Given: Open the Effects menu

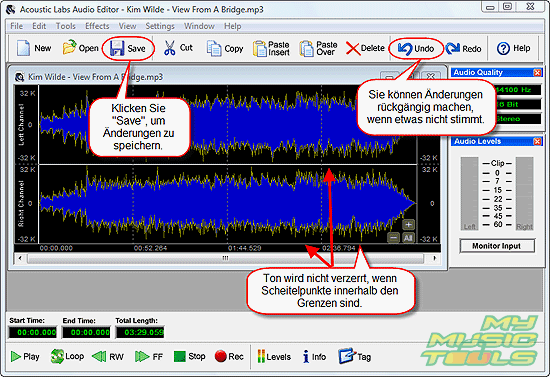Looking at the screenshot, I should pos(97,26).
